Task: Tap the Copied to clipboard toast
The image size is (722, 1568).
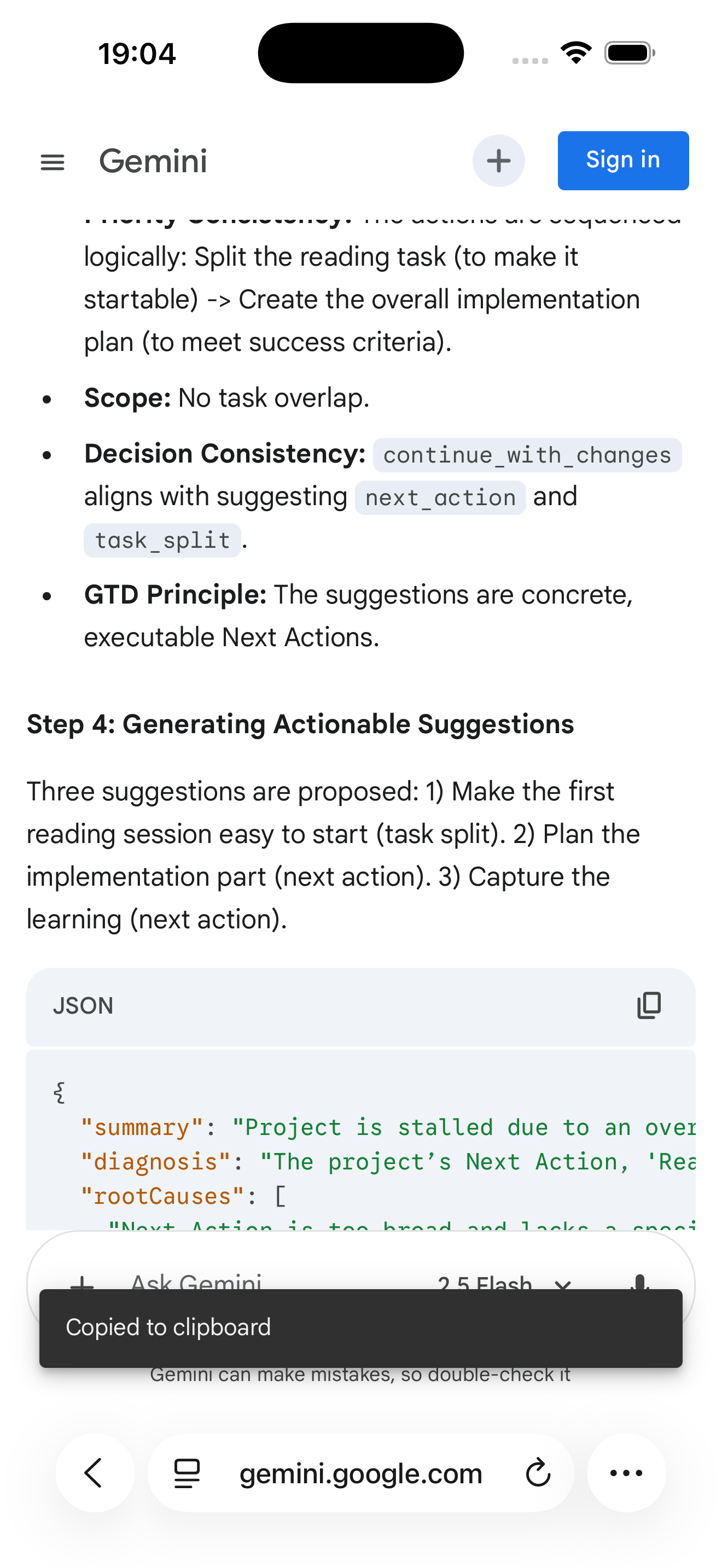Action: (x=360, y=1327)
